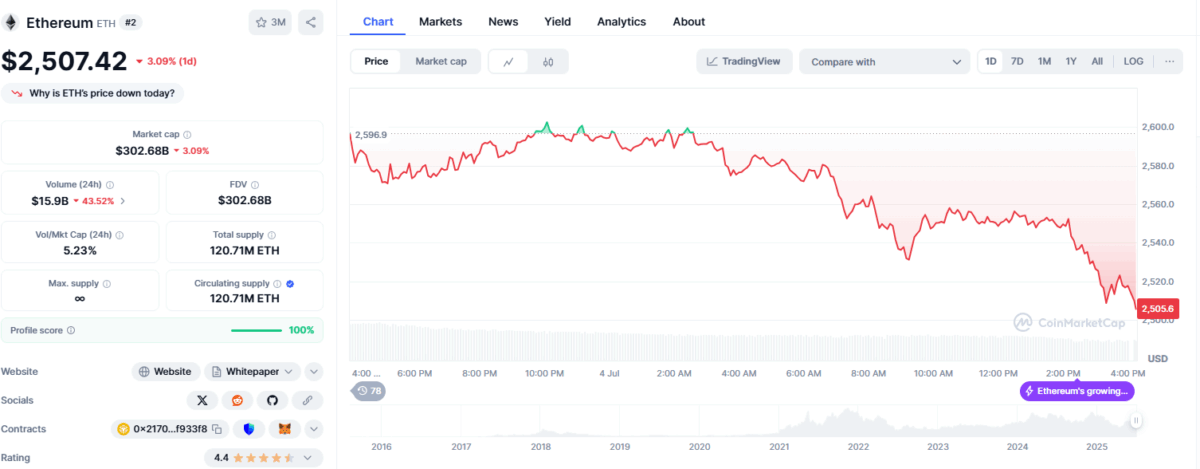Viewport: 1200px width, 469px height.
Task: Click the #2 rank badge
Action: 133,22
